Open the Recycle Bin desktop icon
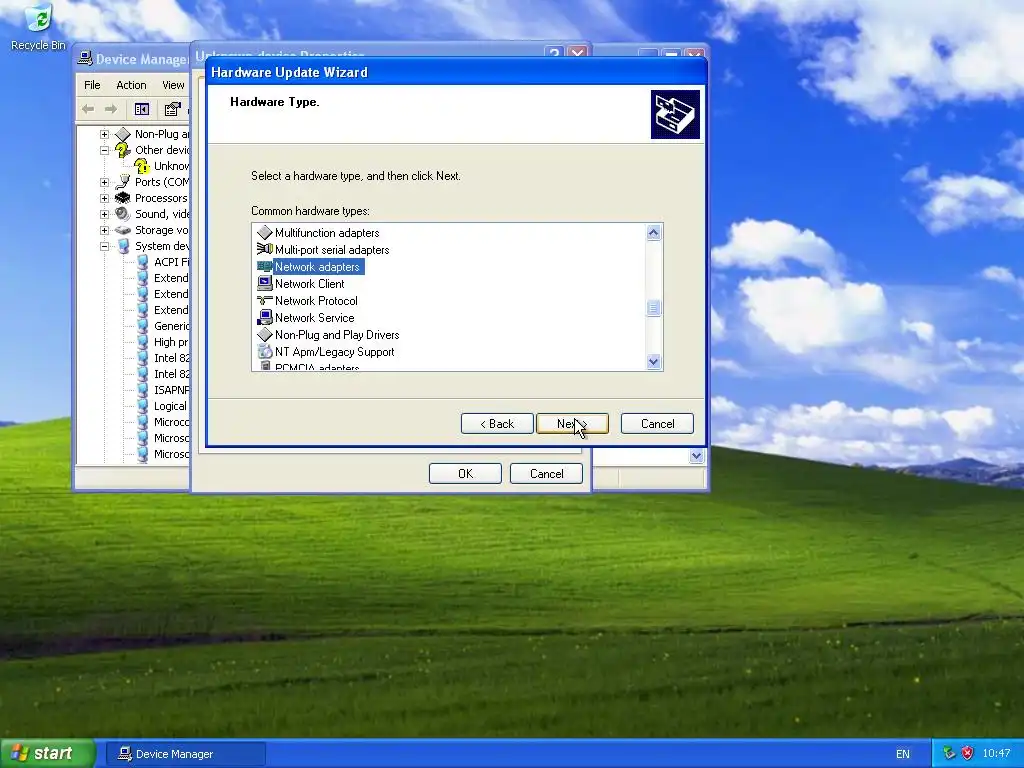This screenshot has width=1024, height=768. pyautogui.click(x=38, y=26)
